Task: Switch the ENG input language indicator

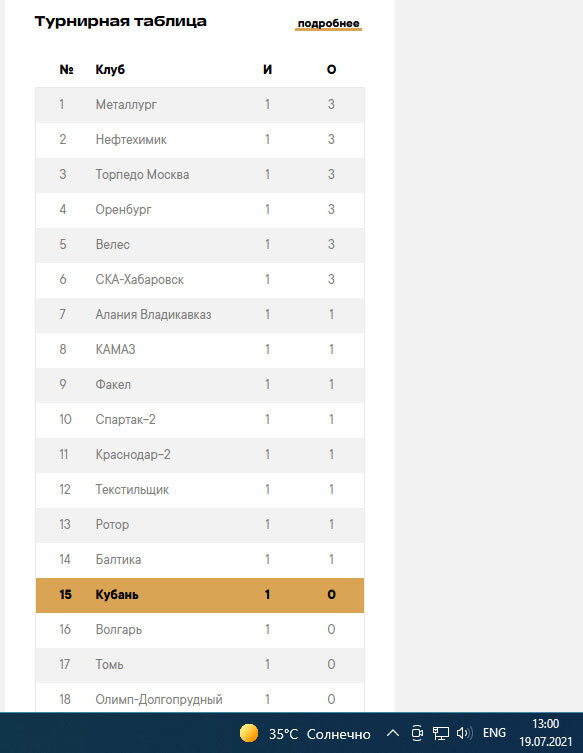Action: pyautogui.click(x=494, y=733)
